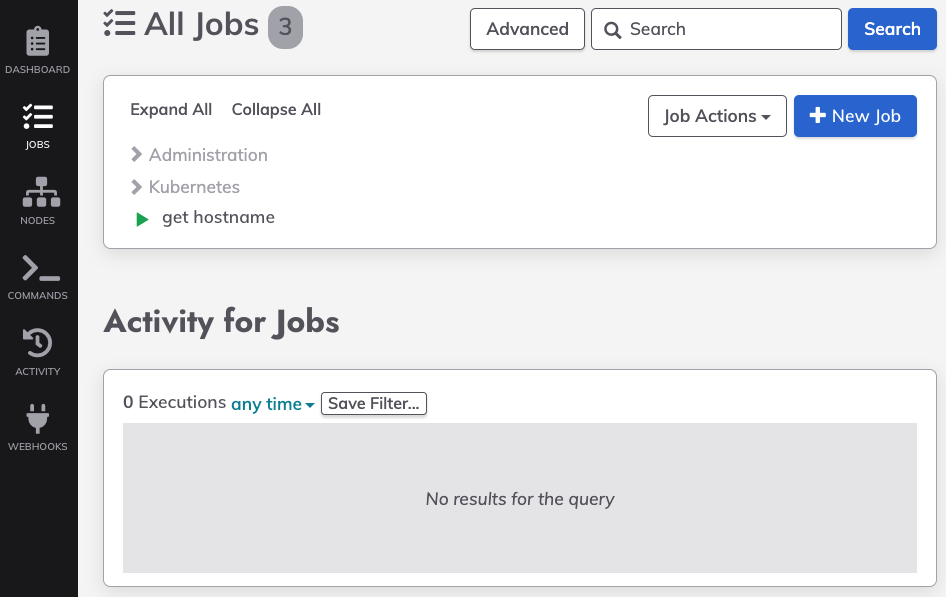Open the Nodes network icon
Screen dimensions: 946x597
pos(41,192)
